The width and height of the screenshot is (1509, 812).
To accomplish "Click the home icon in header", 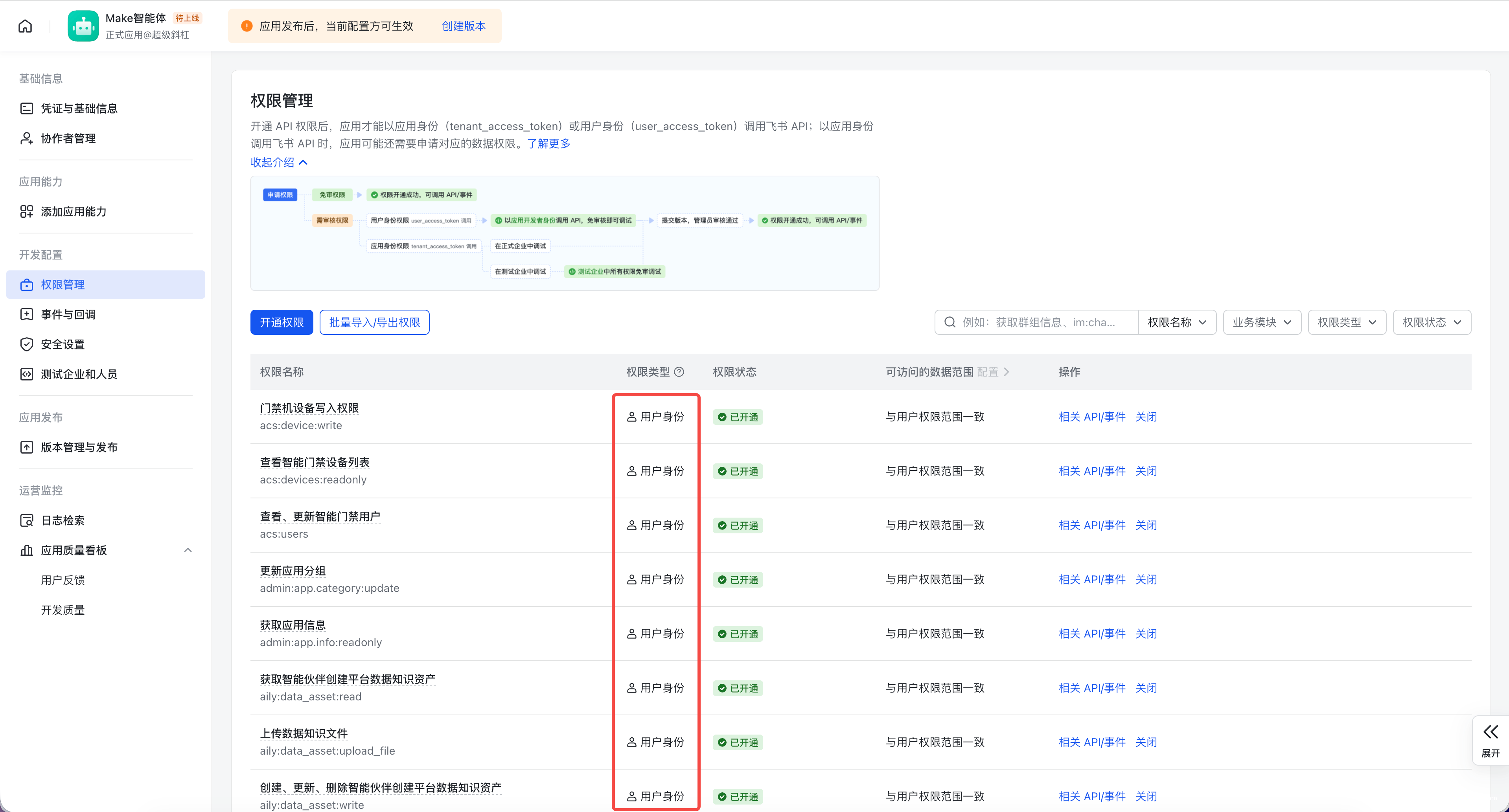I will click(x=25, y=26).
